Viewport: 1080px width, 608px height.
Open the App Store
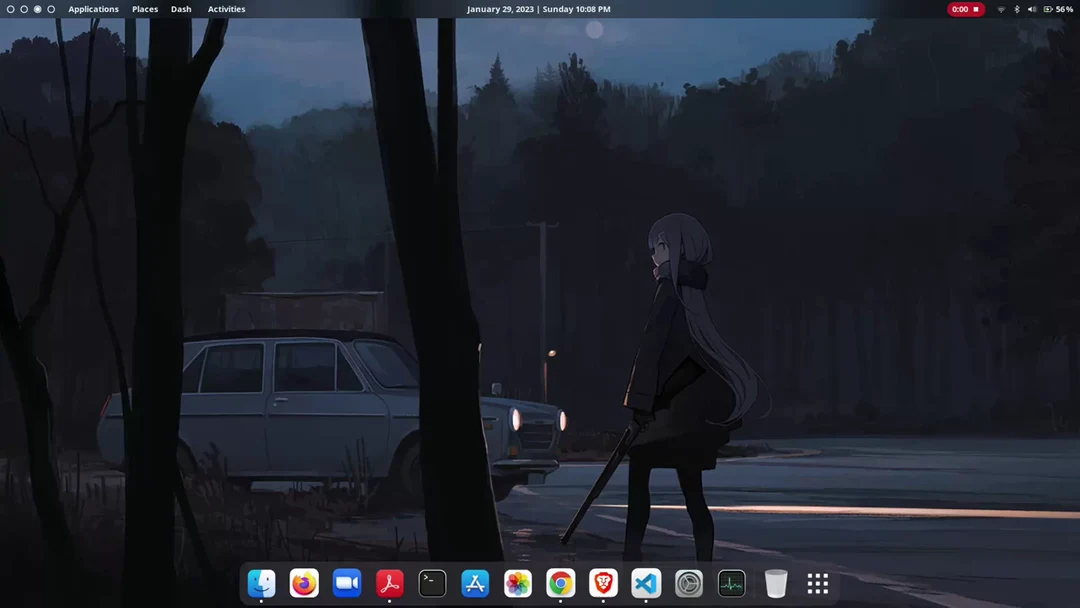(x=474, y=583)
